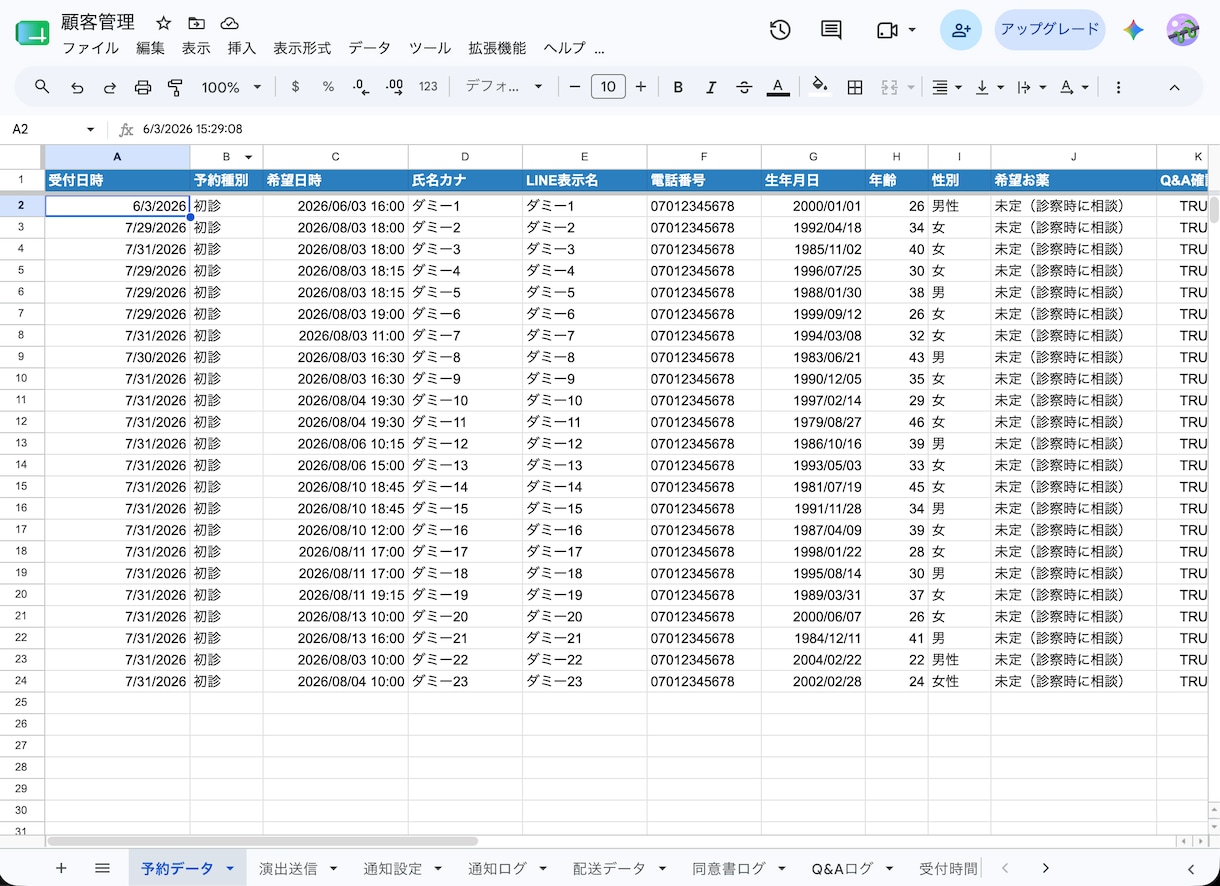Star the 顧客管理 document
1220x886 pixels.
[x=164, y=23]
